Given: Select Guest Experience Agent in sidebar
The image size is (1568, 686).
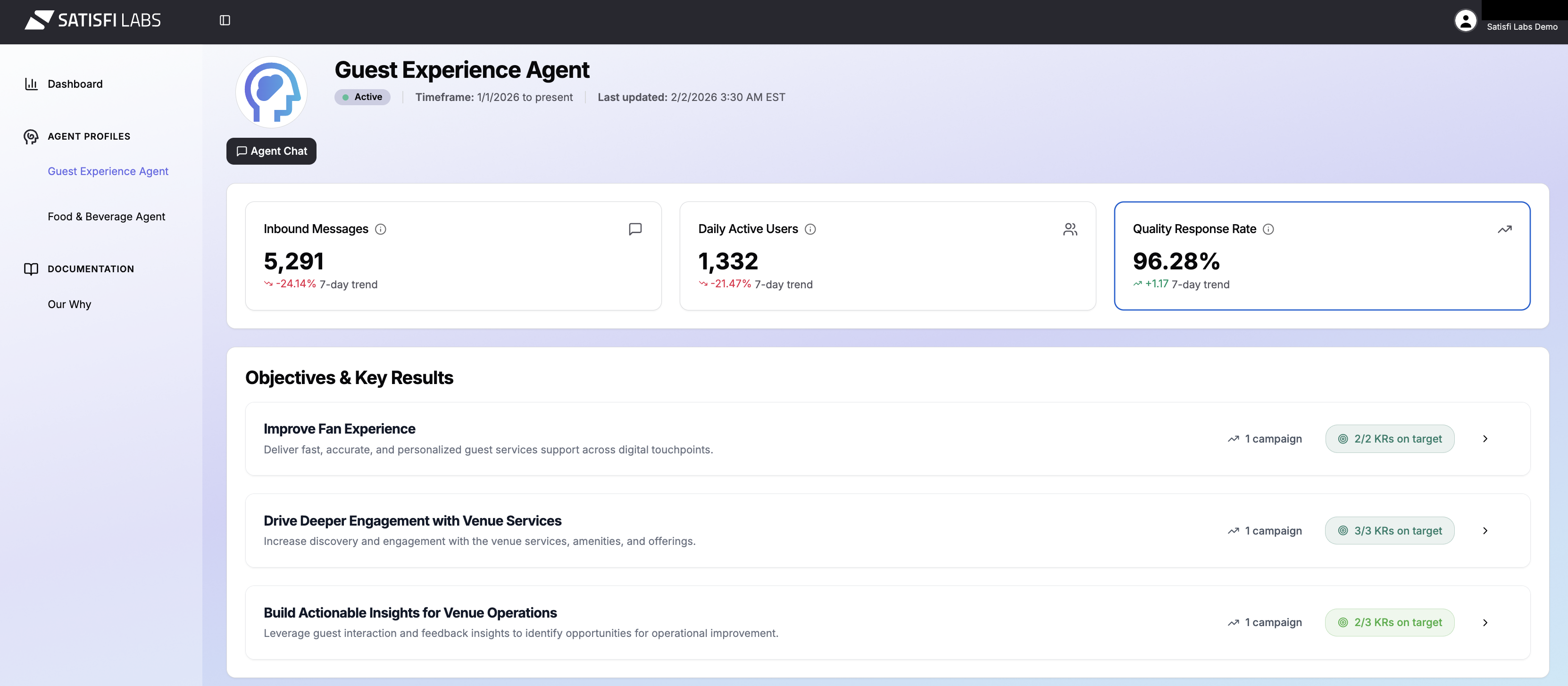Looking at the screenshot, I should [108, 171].
